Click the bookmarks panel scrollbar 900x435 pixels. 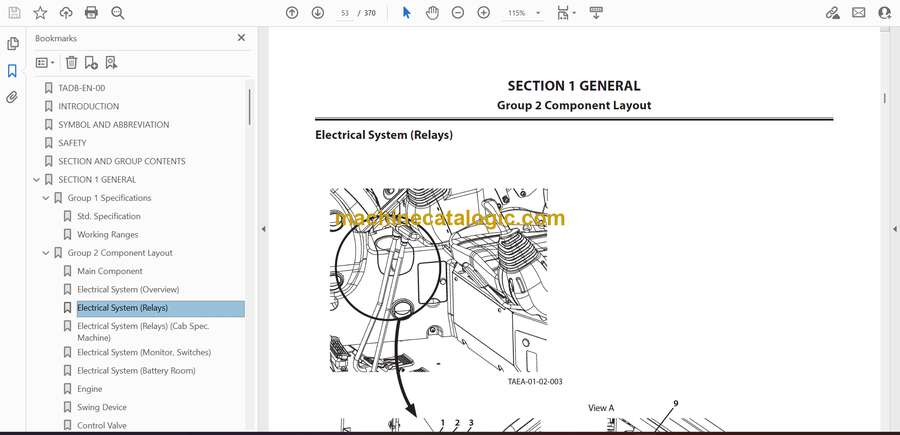[249, 107]
